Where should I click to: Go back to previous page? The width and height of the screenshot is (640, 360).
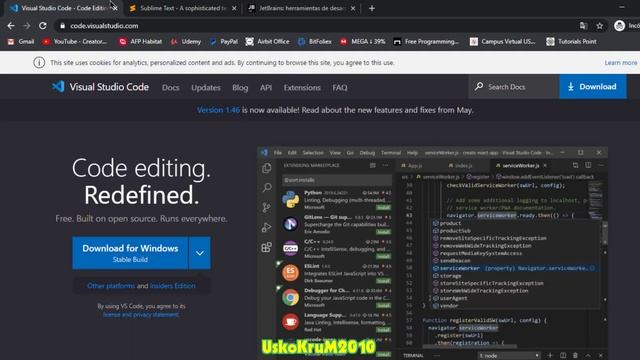tap(11, 26)
